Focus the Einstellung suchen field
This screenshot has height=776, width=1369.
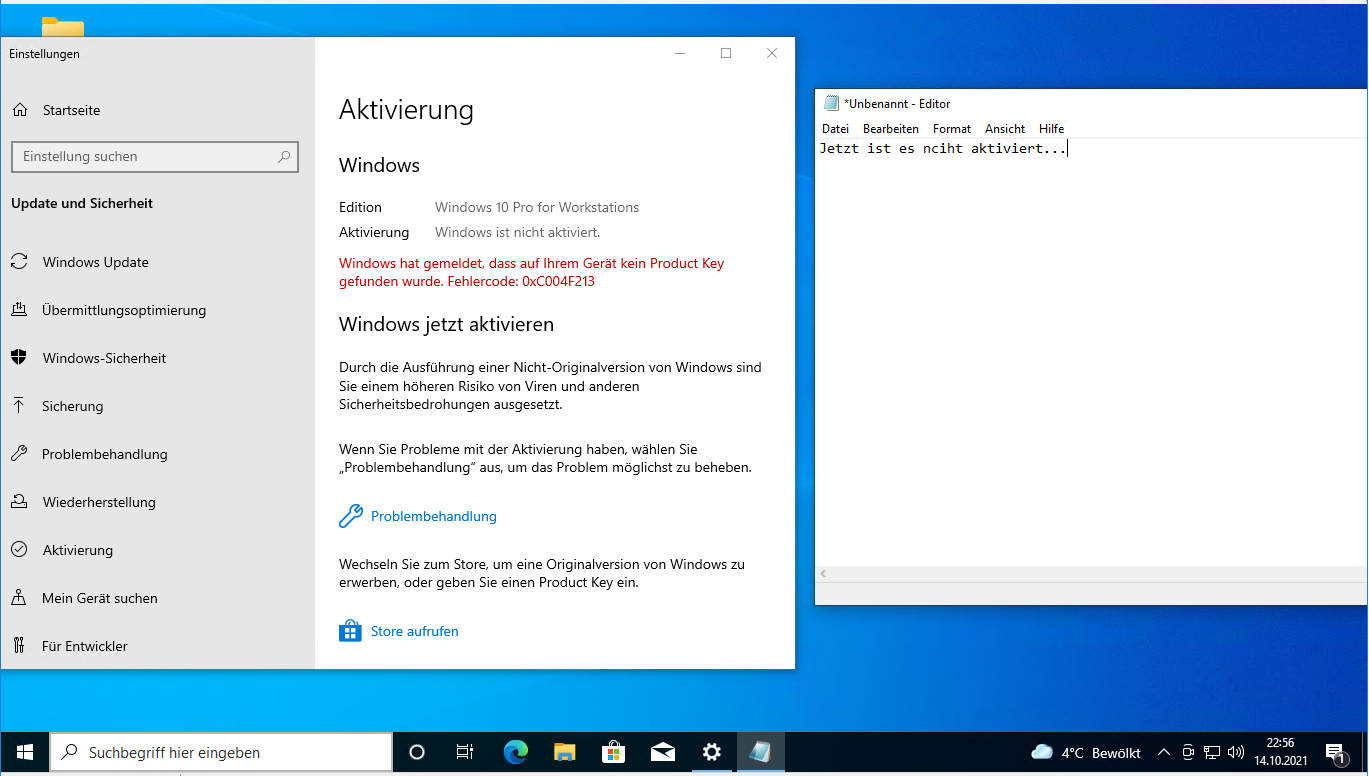click(x=155, y=157)
